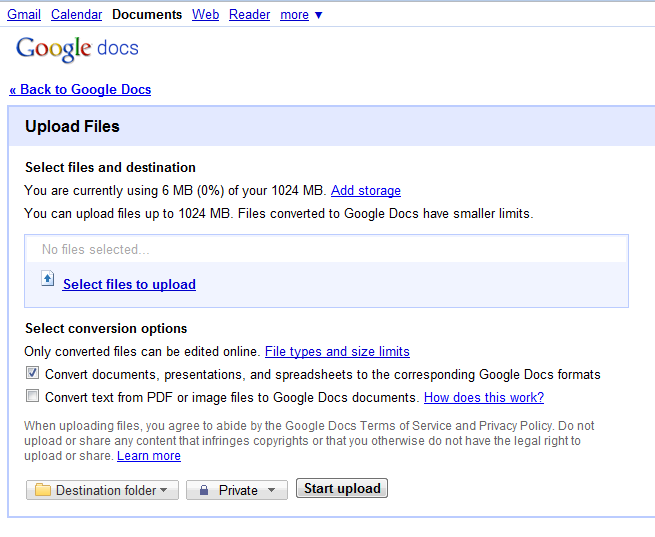Image resolution: width=655 pixels, height=537 pixels.
Task: Open the Add storage link
Action: click(x=366, y=190)
